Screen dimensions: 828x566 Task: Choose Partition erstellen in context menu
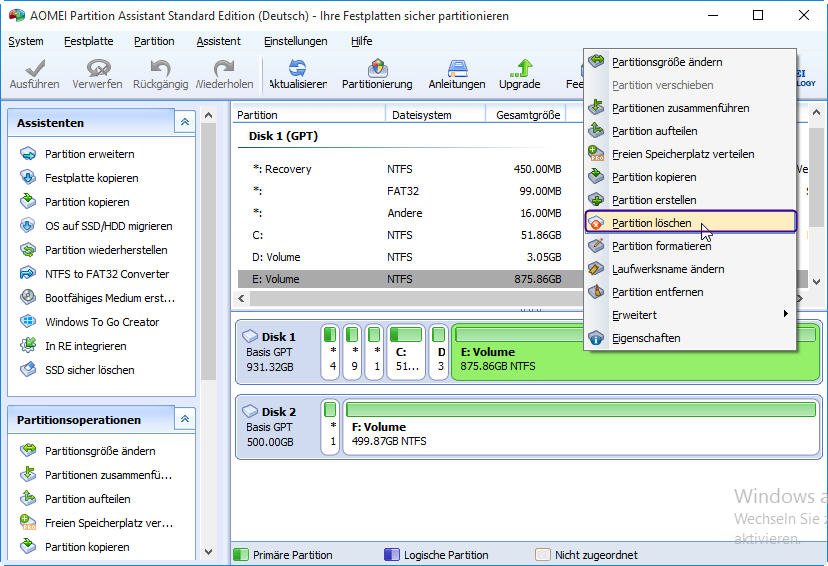(691, 200)
